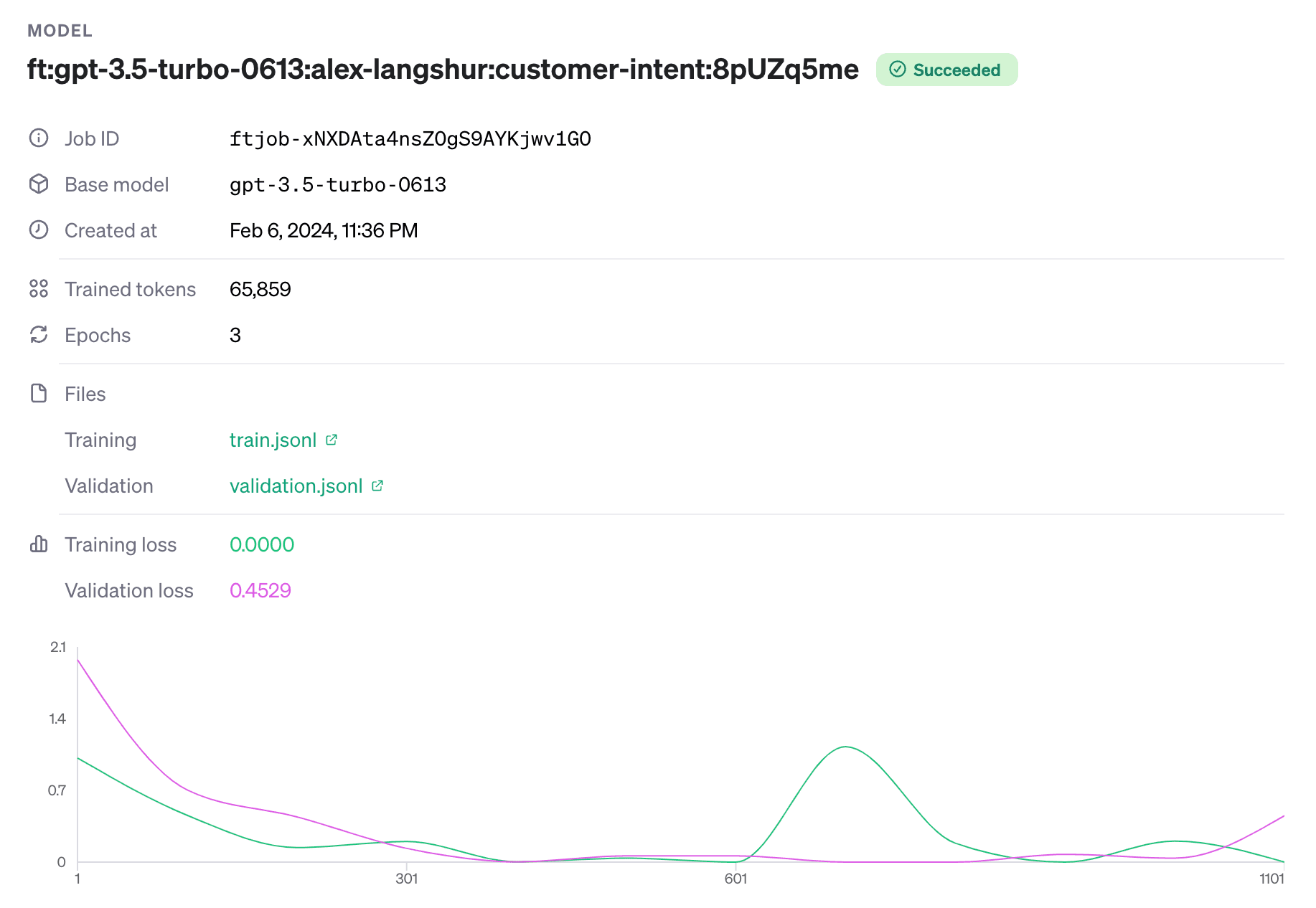Click the Epochs refresh icon

pyautogui.click(x=39, y=335)
